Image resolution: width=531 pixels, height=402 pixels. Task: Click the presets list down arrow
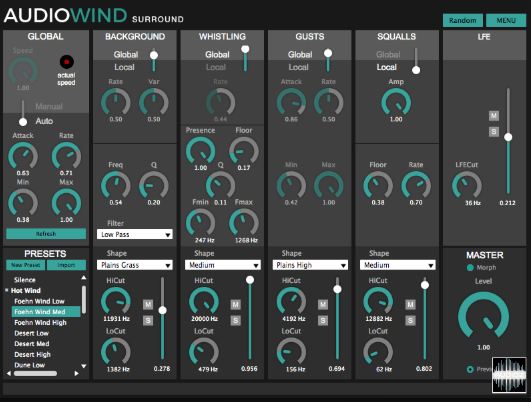point(84,366)
